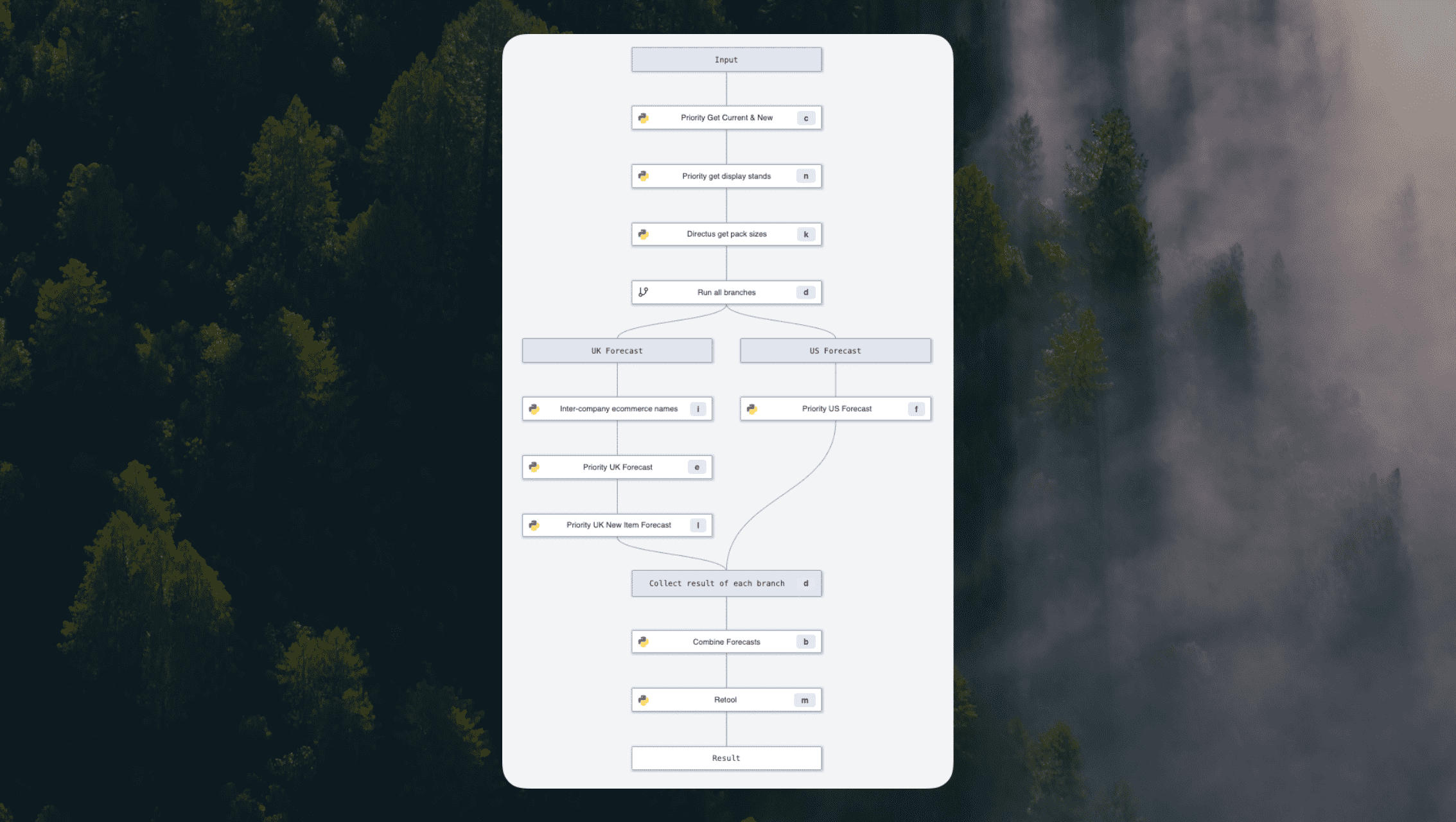The image size is (1456, 822).
Task: Toggle visibility of UK Forecast branch
Action: click(617, 350)
